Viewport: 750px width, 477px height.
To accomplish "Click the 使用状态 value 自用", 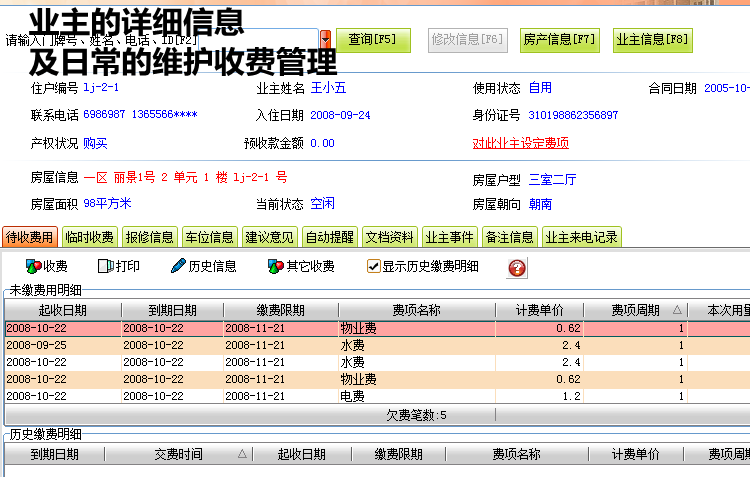I will (x=540, y=88).
